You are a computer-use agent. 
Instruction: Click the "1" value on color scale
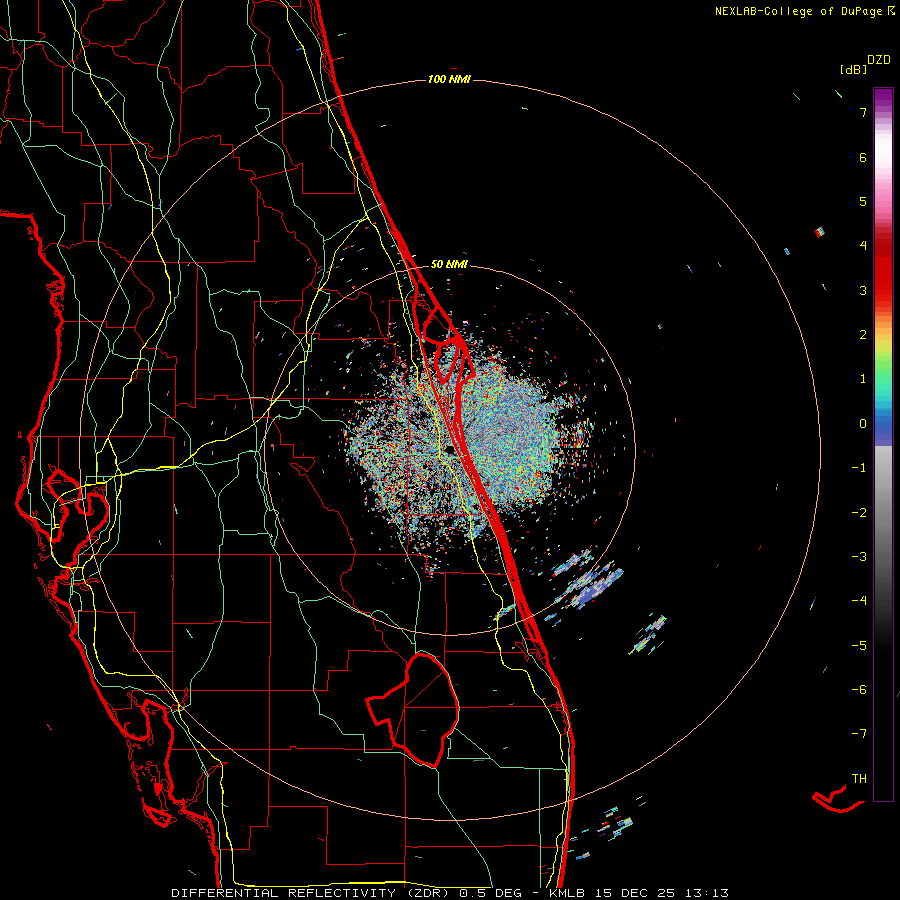(863, 379)
